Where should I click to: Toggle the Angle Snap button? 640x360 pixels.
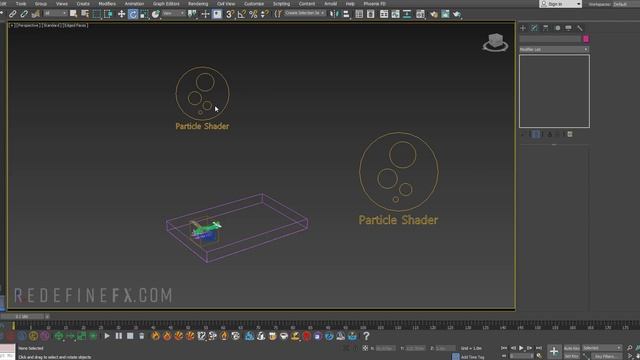[x=242, y=14]
